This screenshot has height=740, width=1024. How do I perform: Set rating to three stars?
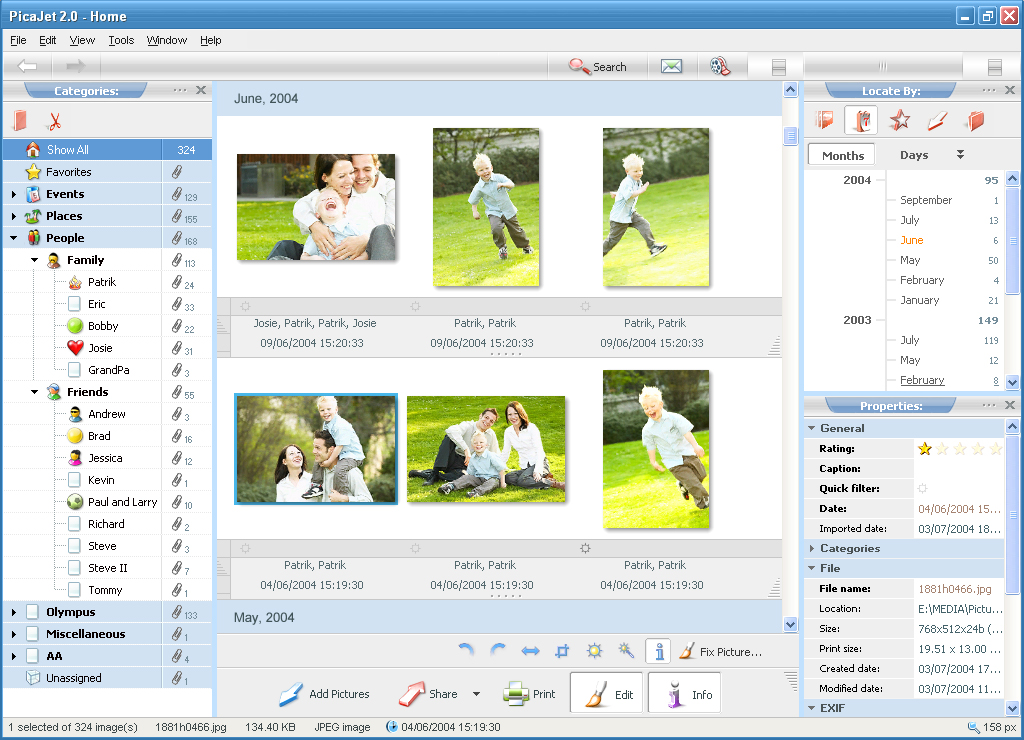[x=960, y=449]
